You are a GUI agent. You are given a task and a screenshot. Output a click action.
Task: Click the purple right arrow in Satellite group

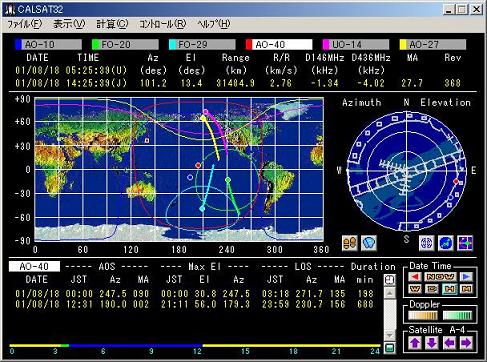point(466,342)
